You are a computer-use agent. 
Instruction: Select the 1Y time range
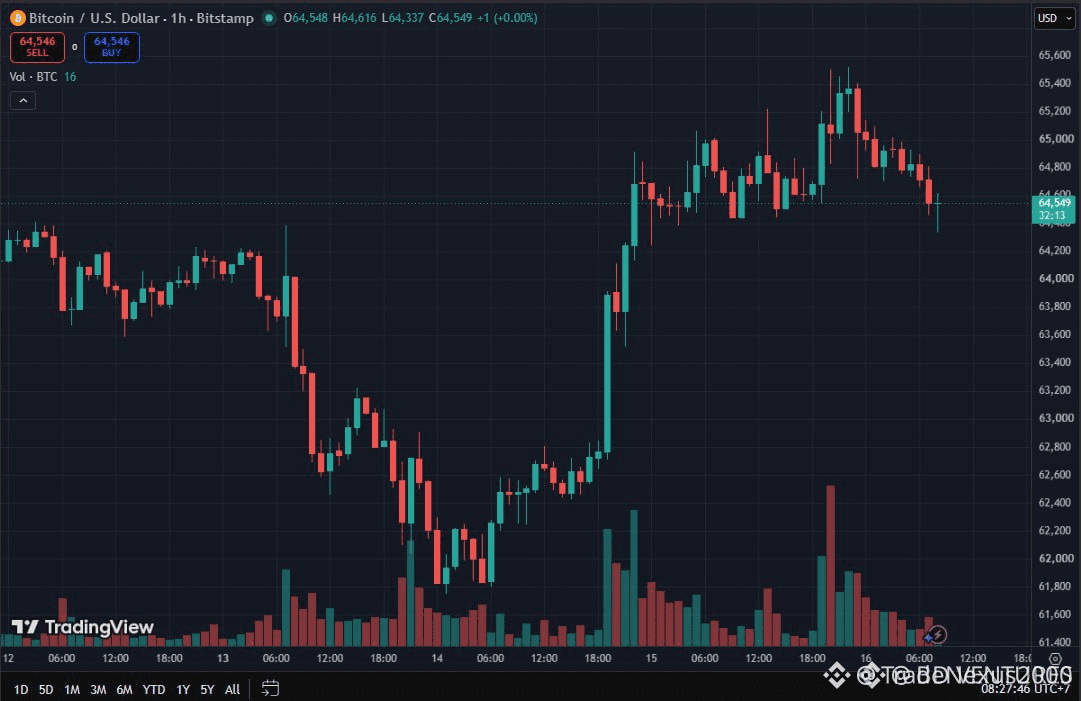click(x=183, y=689)
